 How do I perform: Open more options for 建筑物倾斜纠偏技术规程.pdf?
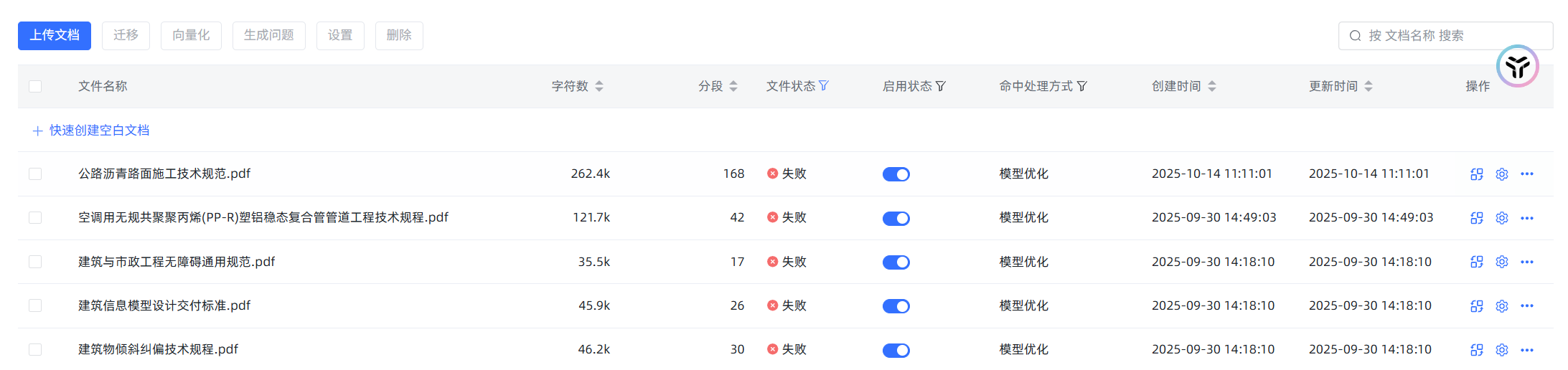coord(1526,350)
